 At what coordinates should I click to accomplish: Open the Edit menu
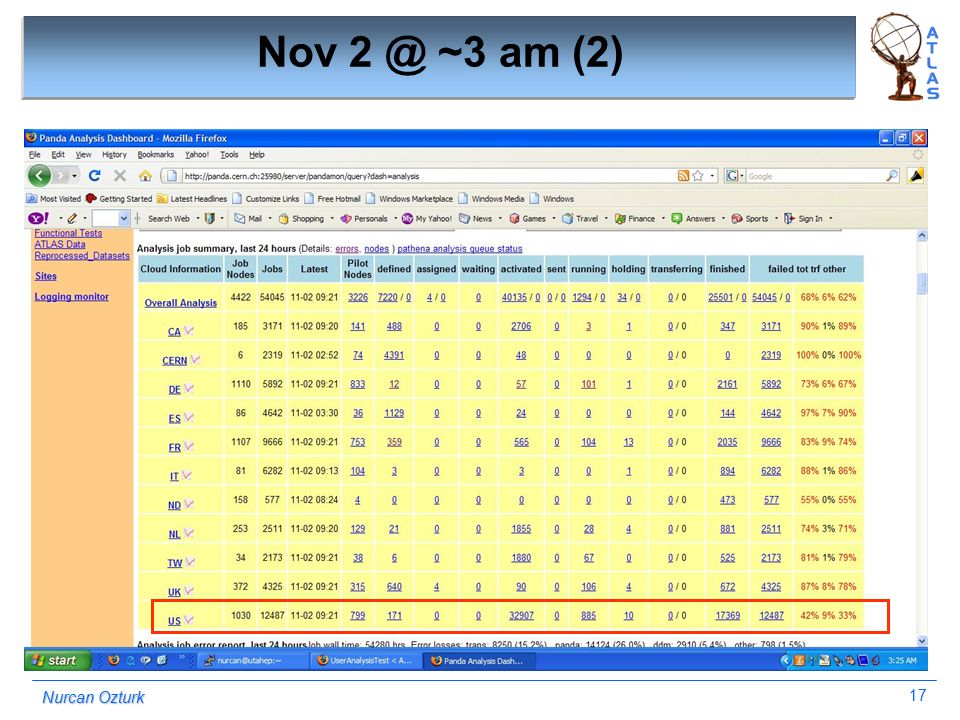point(58,154)
